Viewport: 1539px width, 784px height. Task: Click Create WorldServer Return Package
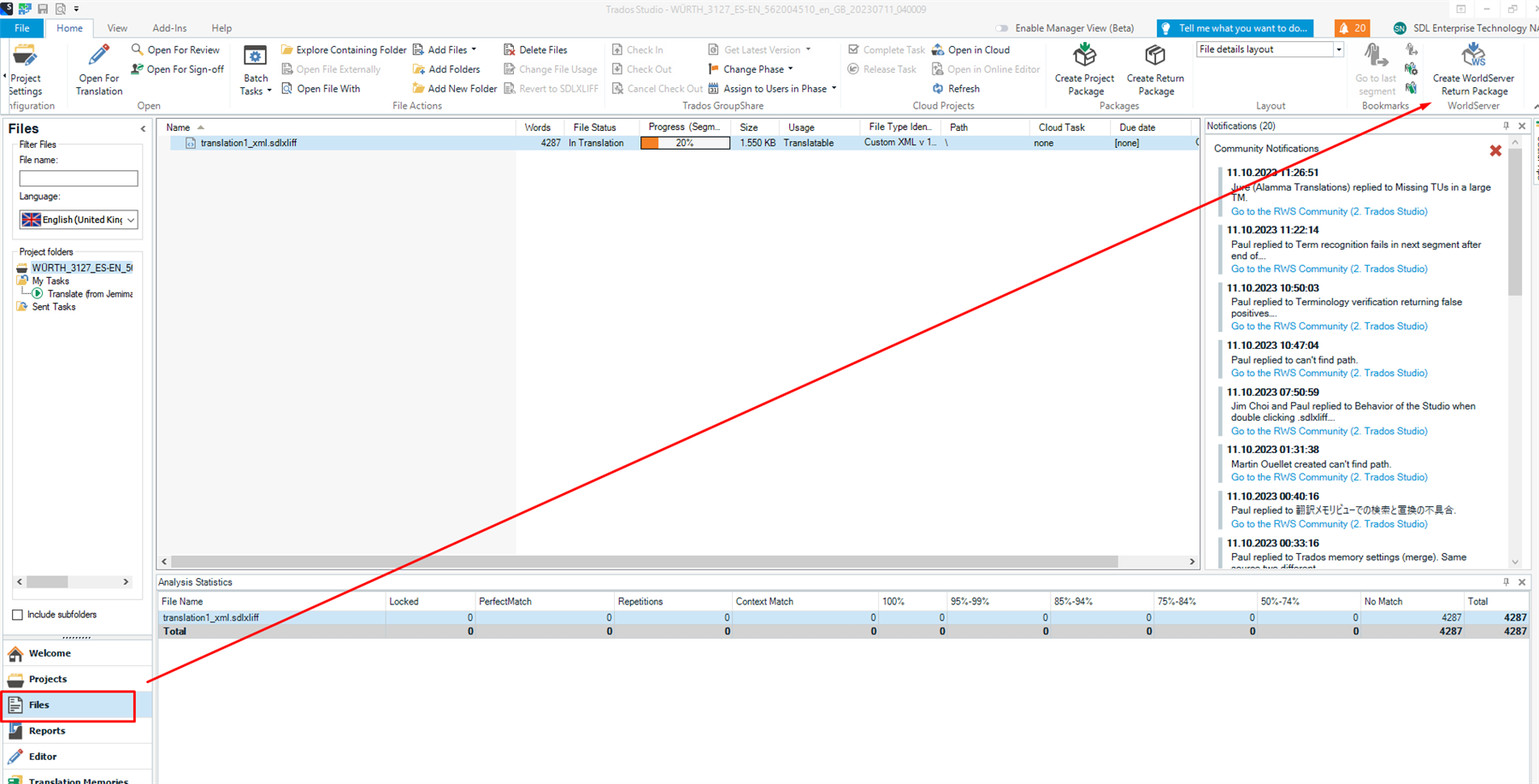coord(1473,70)
